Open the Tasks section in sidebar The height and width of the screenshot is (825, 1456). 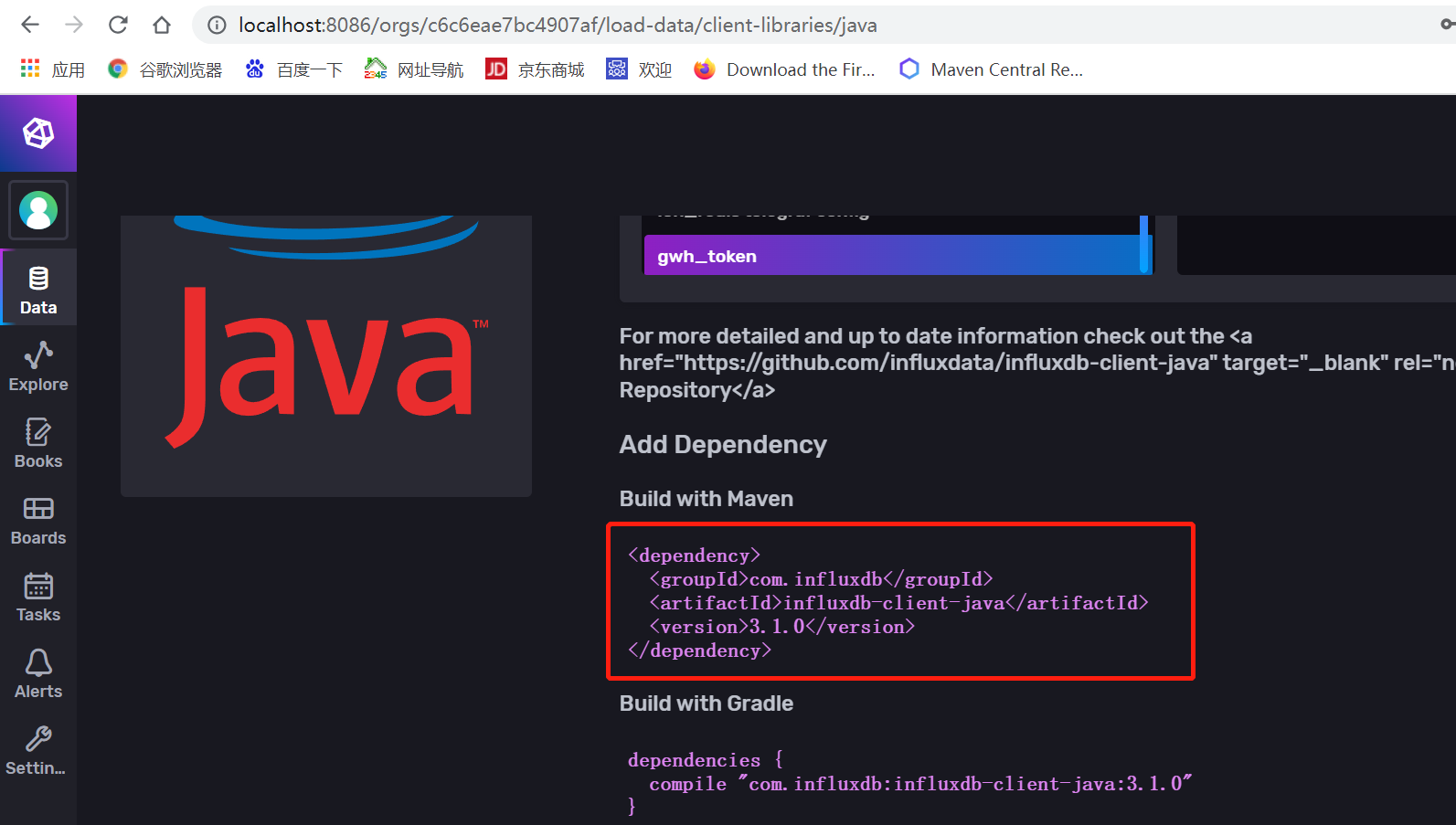pyautogui.click(x=38, y=596)
